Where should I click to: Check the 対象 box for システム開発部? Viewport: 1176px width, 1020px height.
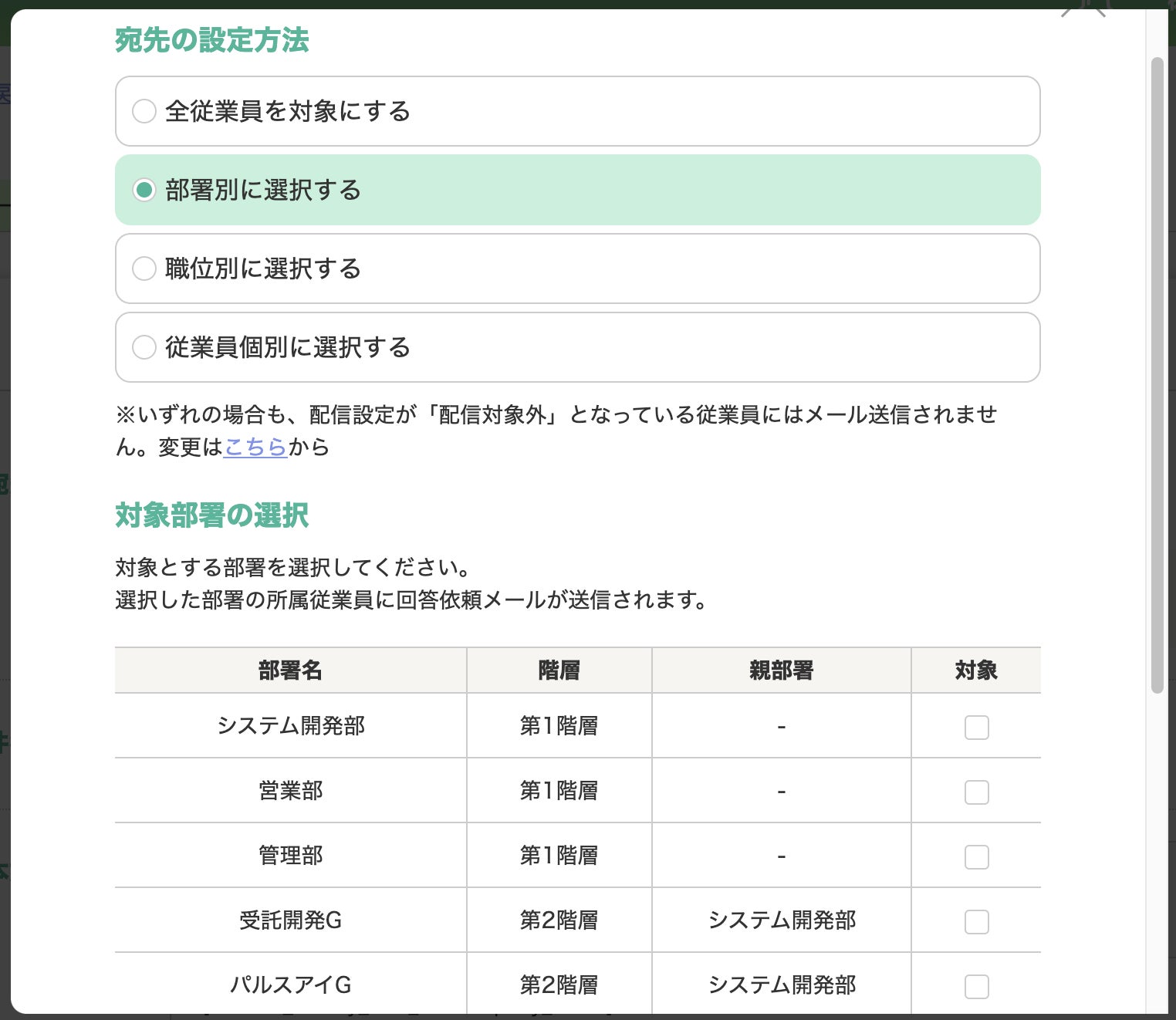click(976, 727)
